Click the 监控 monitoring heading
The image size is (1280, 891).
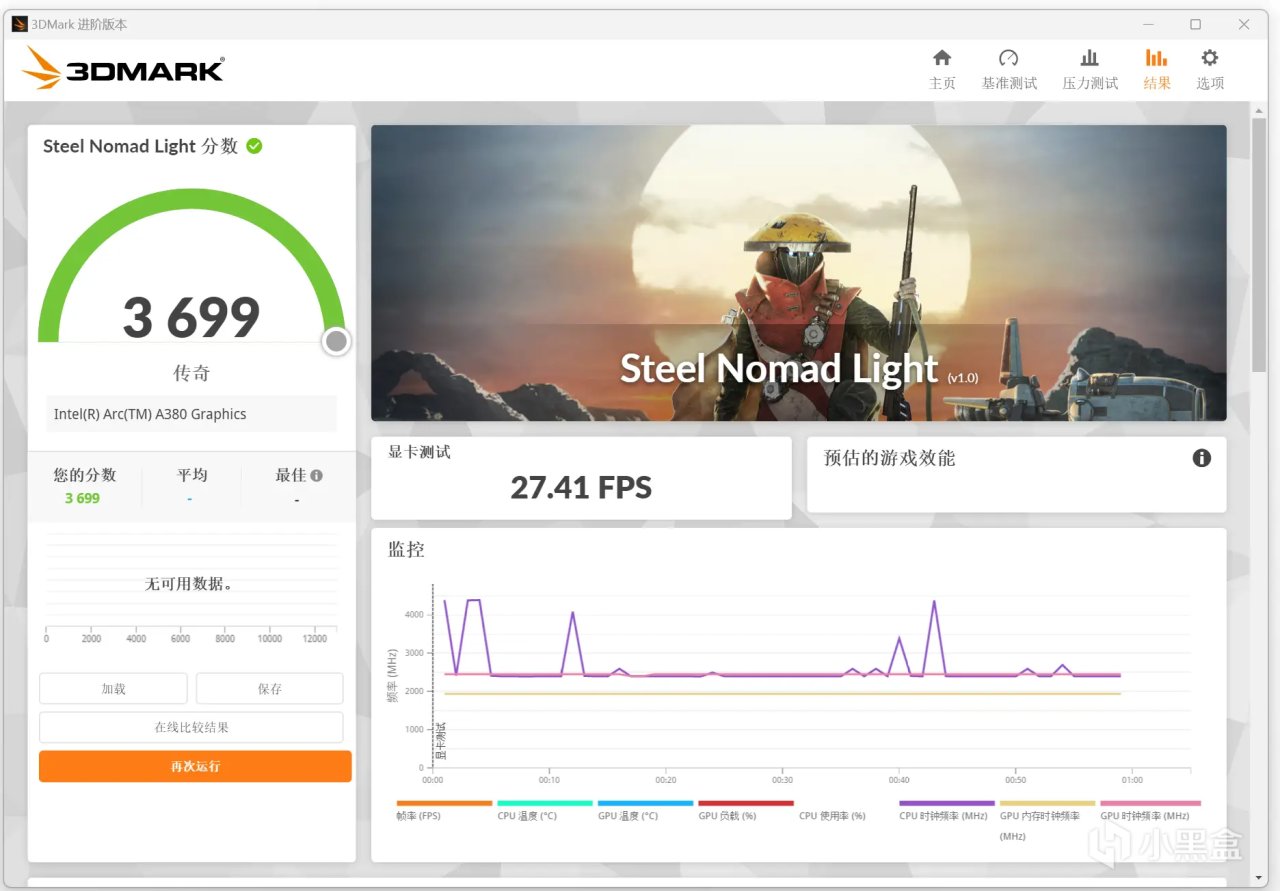[x=406, y=549]
